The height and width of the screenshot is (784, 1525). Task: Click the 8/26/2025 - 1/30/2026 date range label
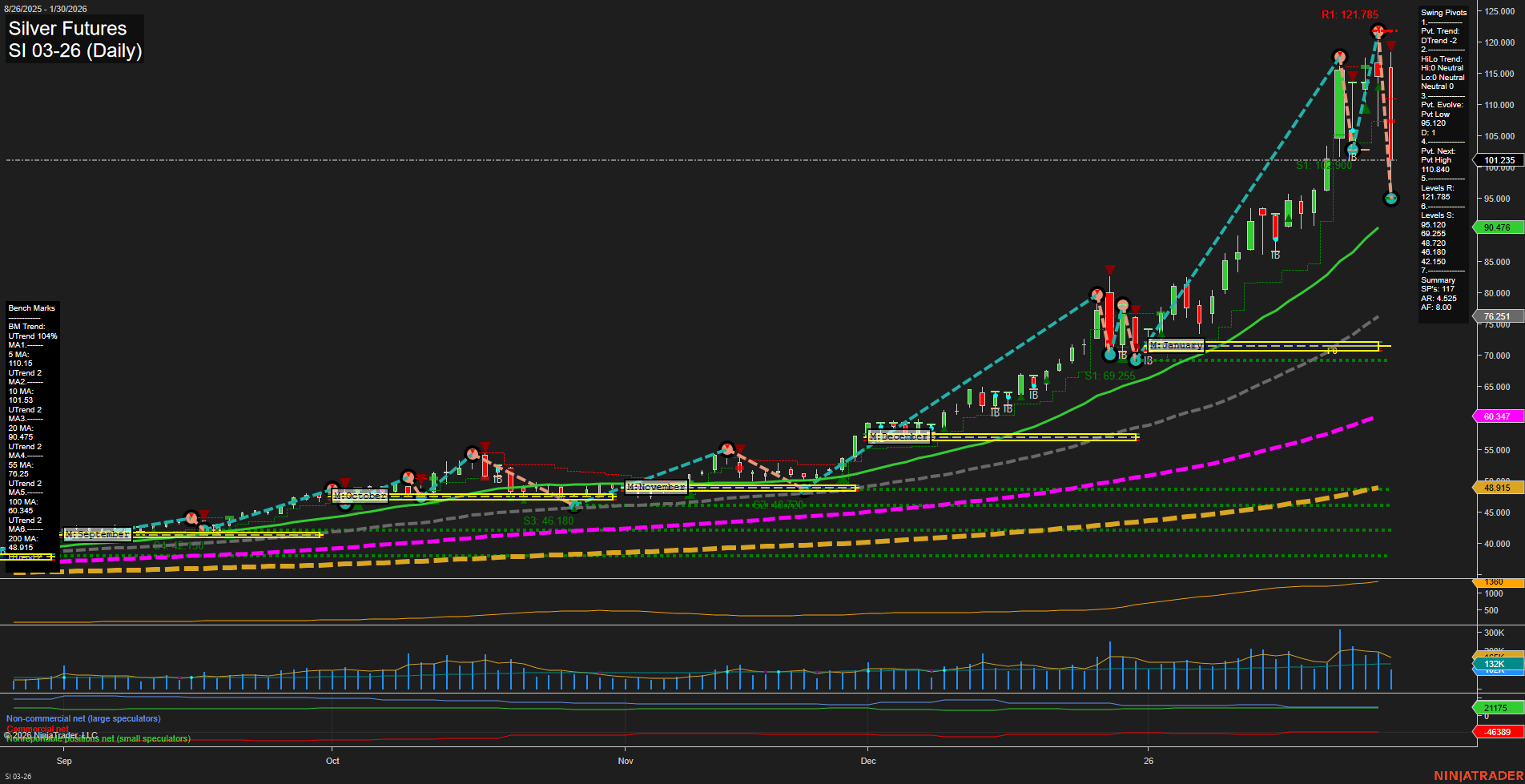click(46, 9)
